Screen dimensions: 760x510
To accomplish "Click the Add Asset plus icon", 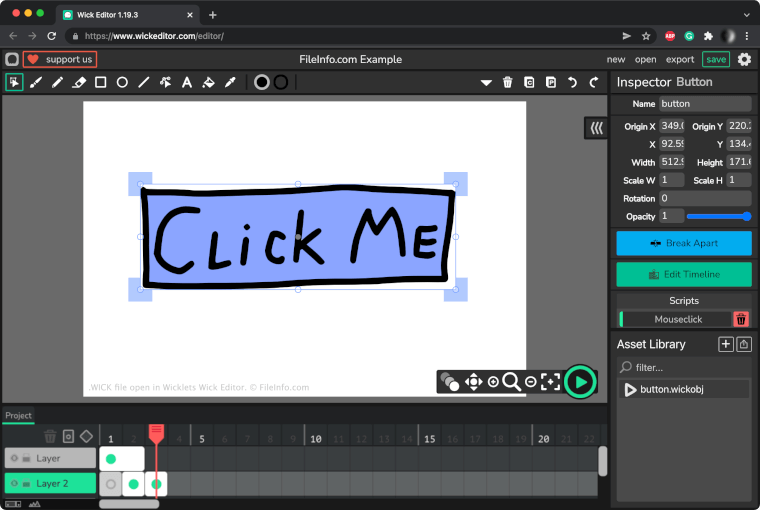I will pos(726,344).
